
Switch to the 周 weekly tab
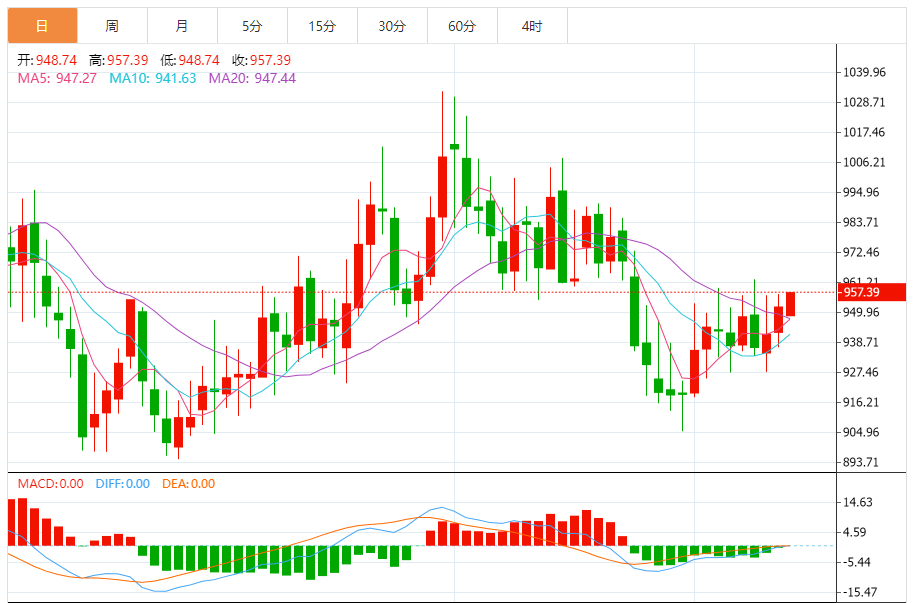coord(113,26)
